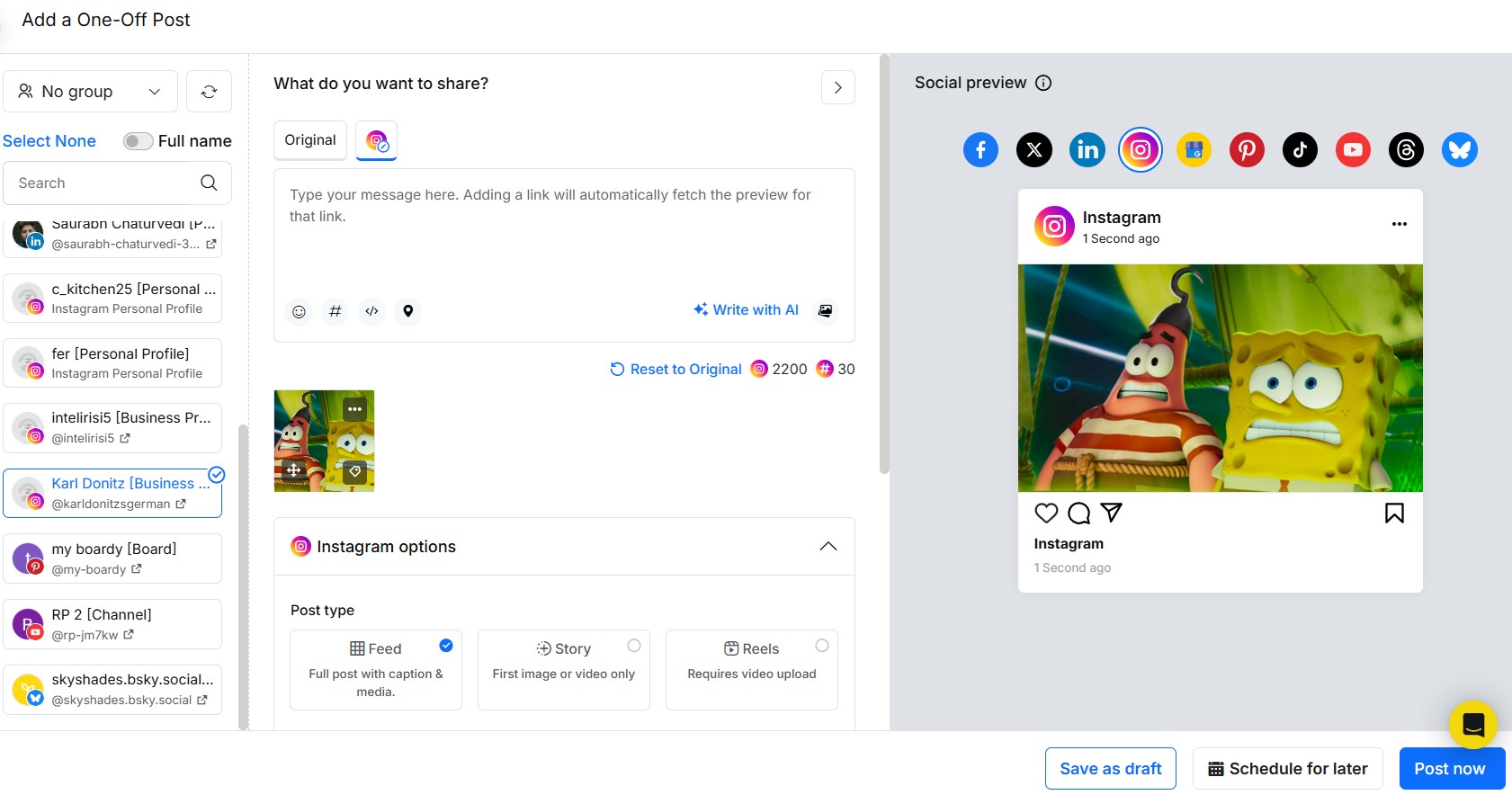The width and height of the screenshot is (1512, 795).
Task: Click the 2200 character count indicator
Action: 779,369
